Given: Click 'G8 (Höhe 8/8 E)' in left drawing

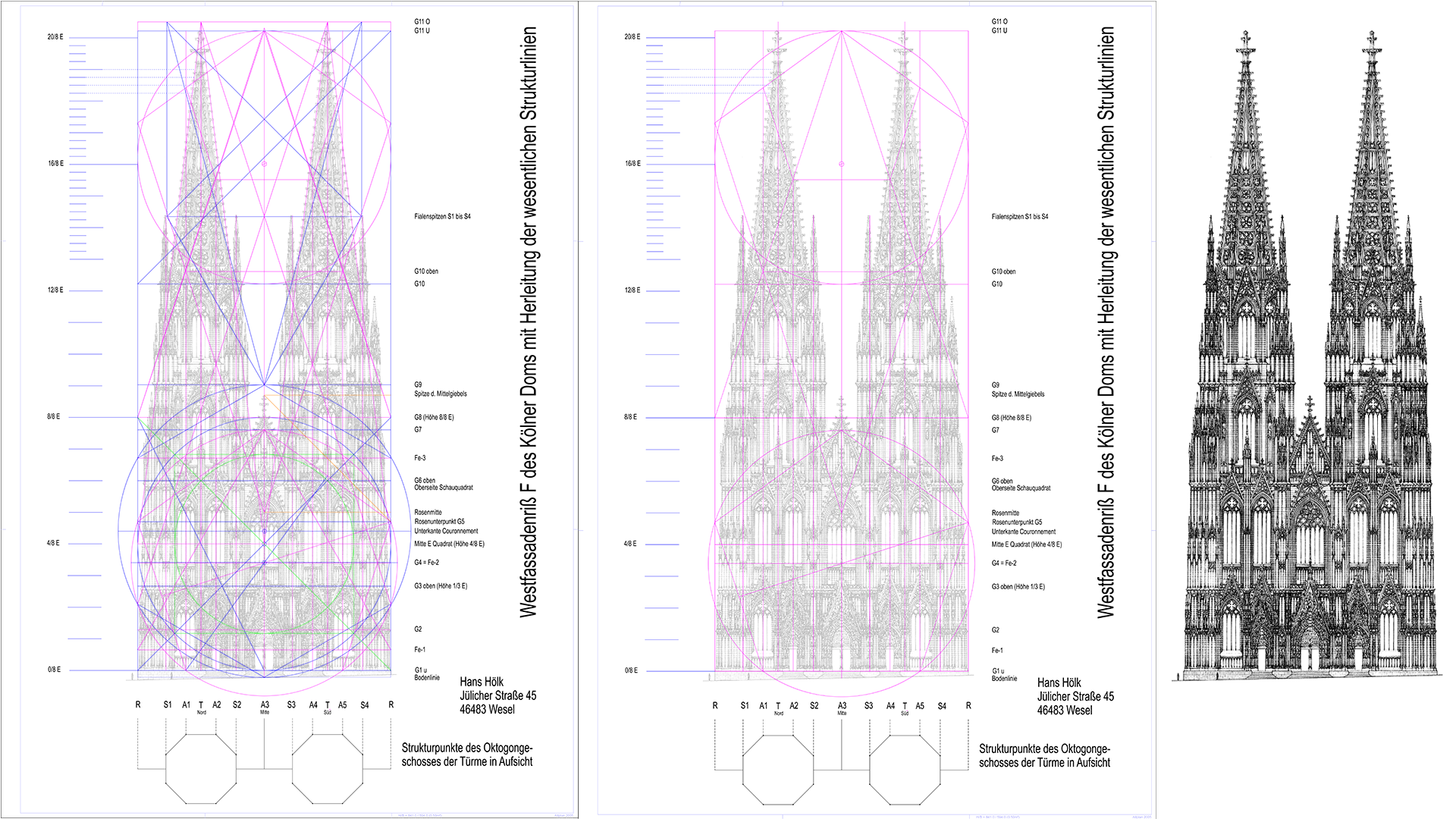Looking at the screenshot, I should [x=434, y=418].
